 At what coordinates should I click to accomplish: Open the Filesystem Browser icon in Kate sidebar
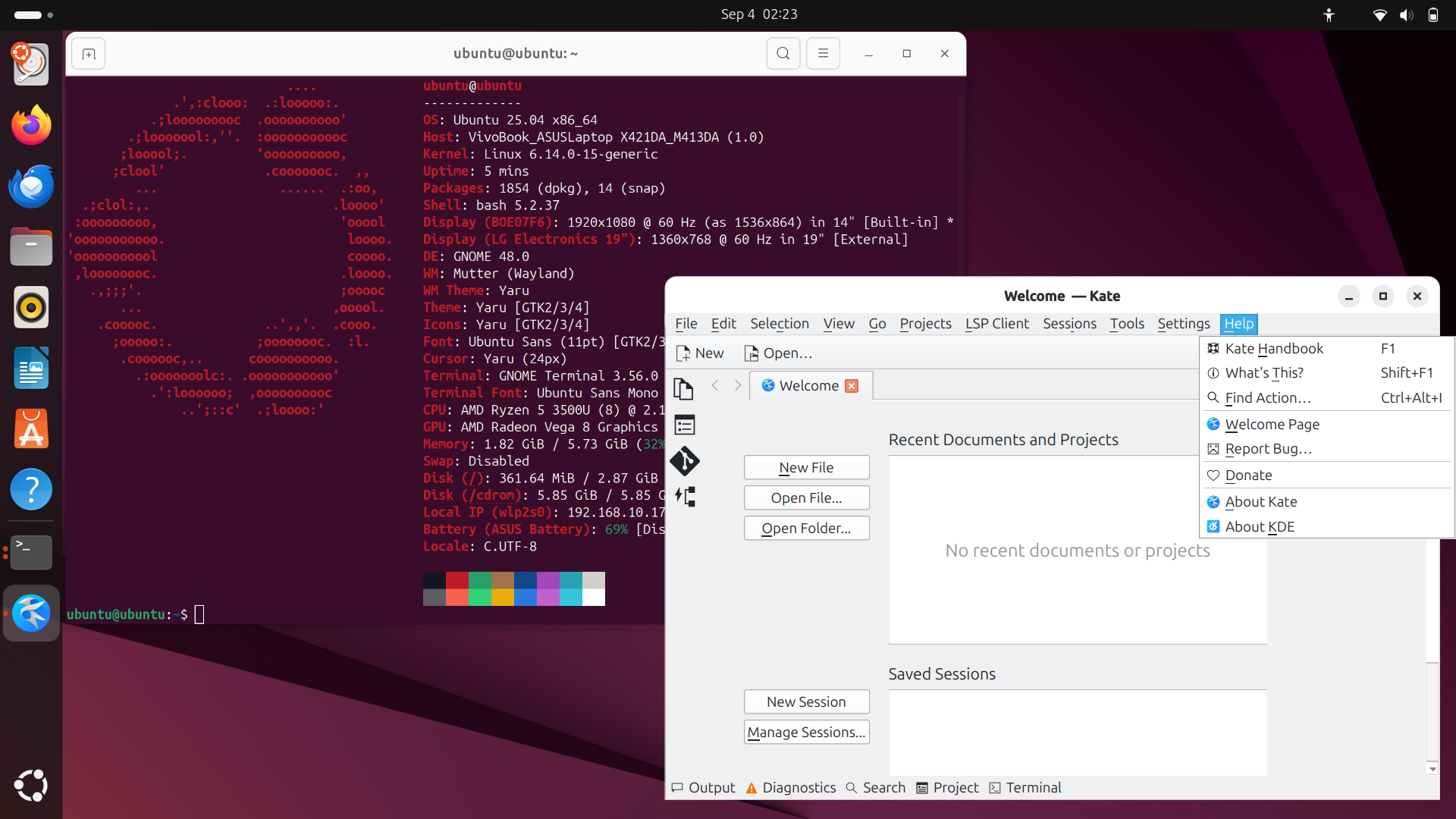tap(685, 425)
